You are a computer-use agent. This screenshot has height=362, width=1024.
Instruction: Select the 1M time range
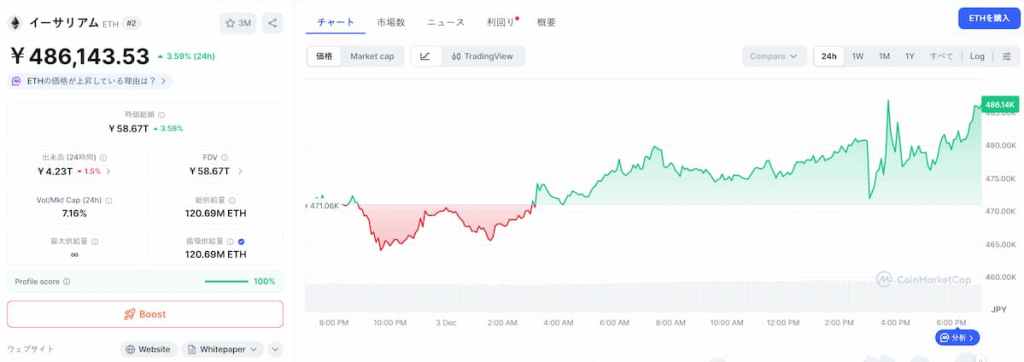pos(884,56)
